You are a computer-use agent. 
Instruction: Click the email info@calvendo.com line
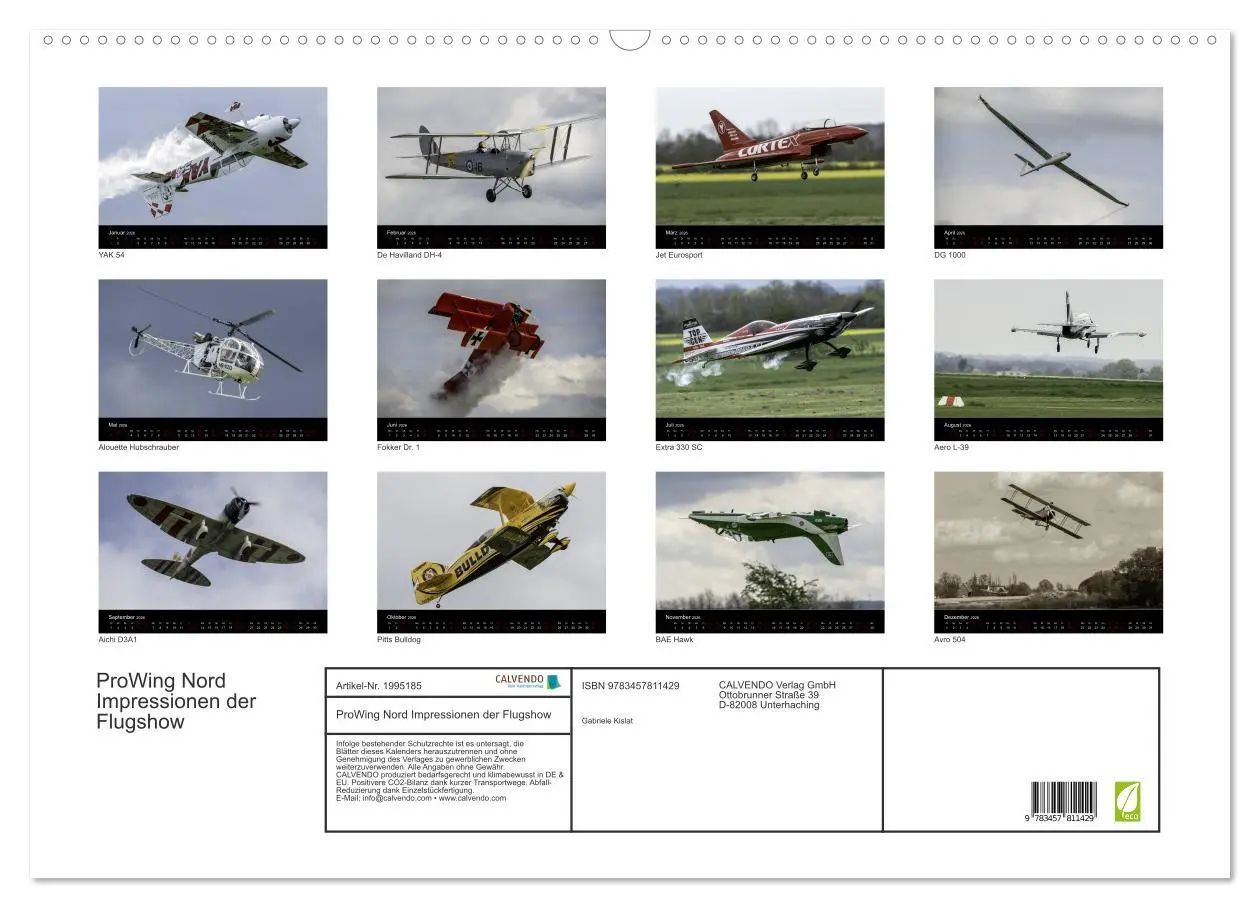point(421,798)
